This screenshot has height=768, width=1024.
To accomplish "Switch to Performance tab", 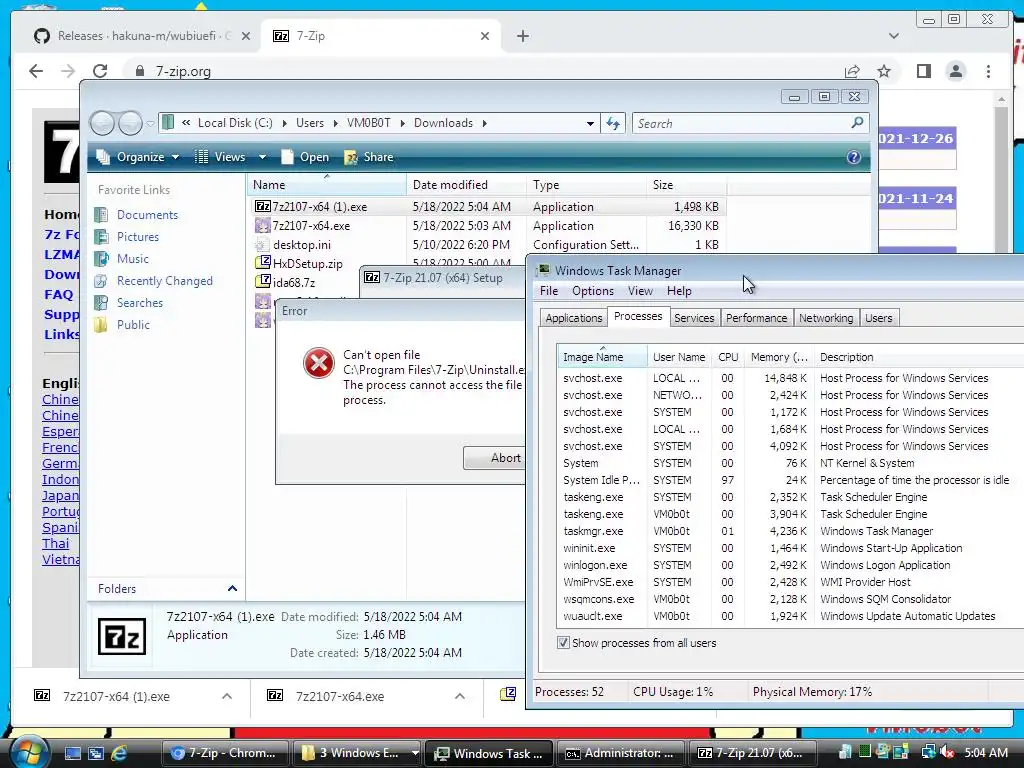I will [x=756, y=318].
